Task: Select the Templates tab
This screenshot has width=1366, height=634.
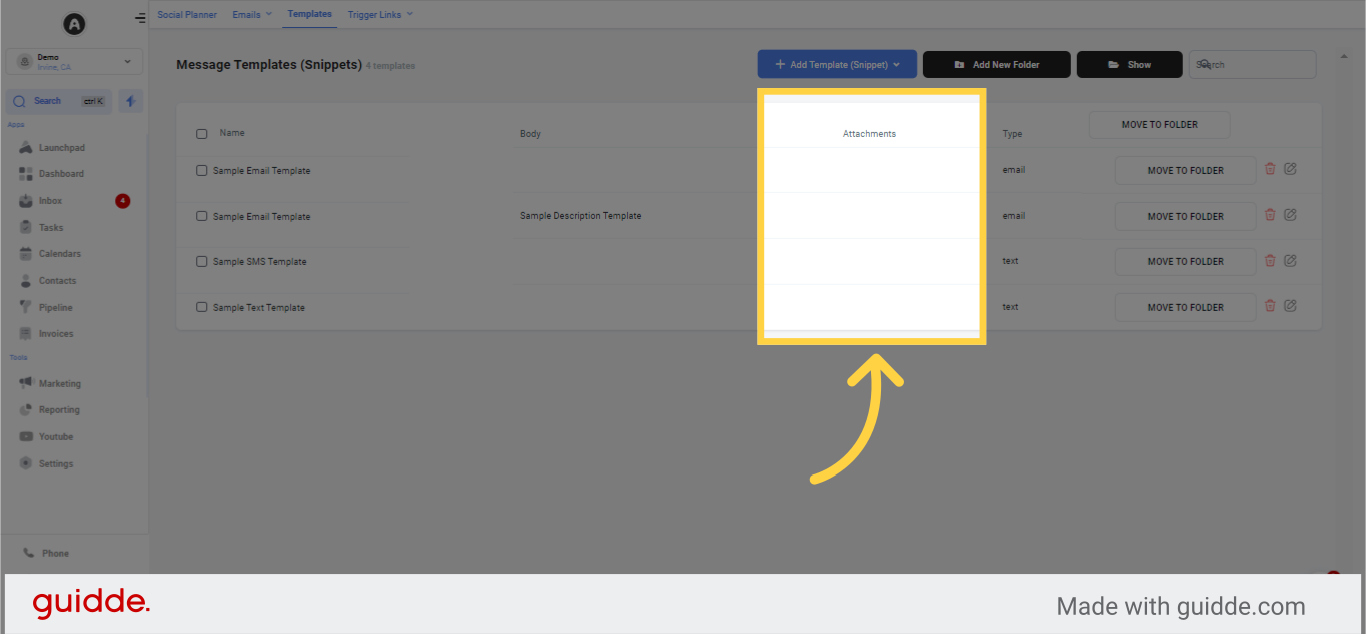Action: pyautogui.click(x=309, y=14)
